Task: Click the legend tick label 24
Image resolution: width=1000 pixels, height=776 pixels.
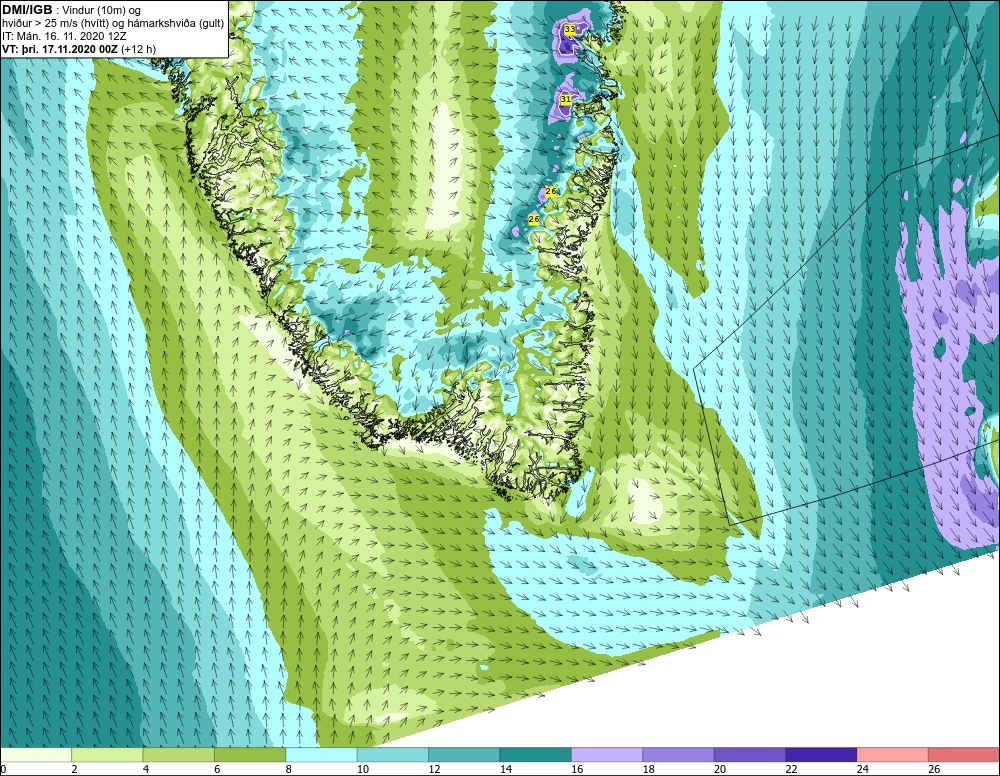Action: coord(863,769)
